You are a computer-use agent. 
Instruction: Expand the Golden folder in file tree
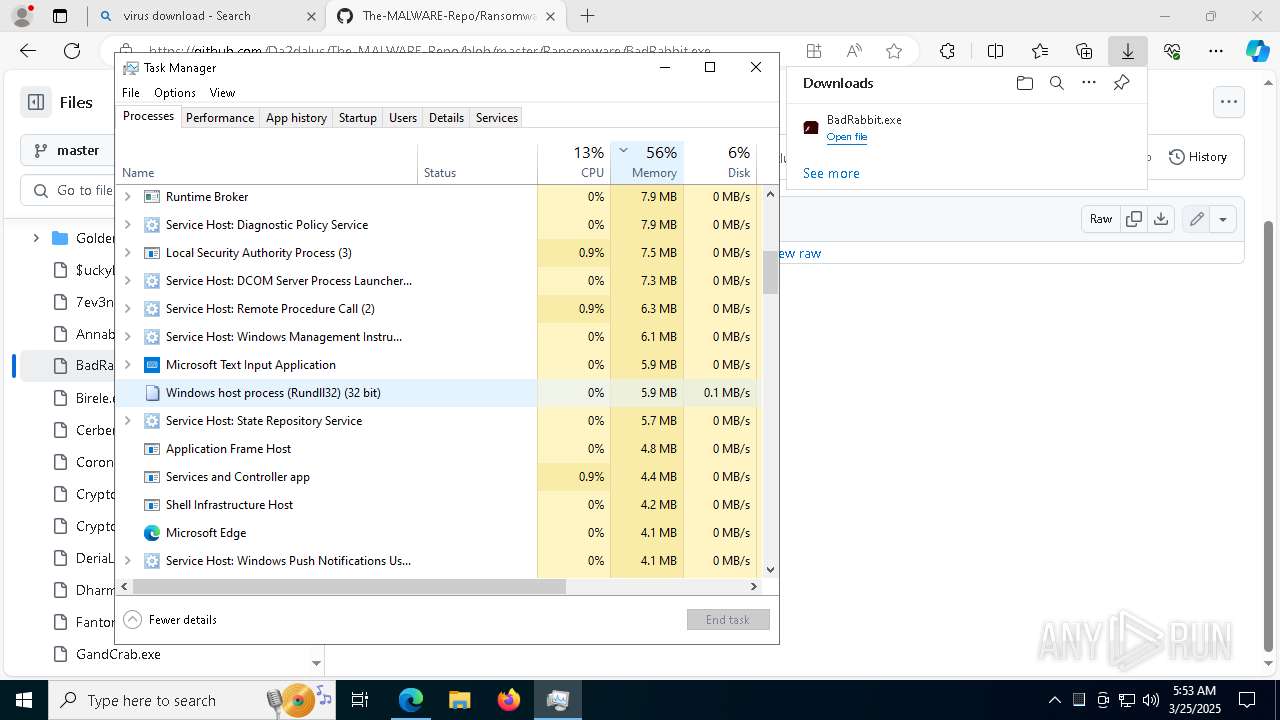(x=36, y=238)
